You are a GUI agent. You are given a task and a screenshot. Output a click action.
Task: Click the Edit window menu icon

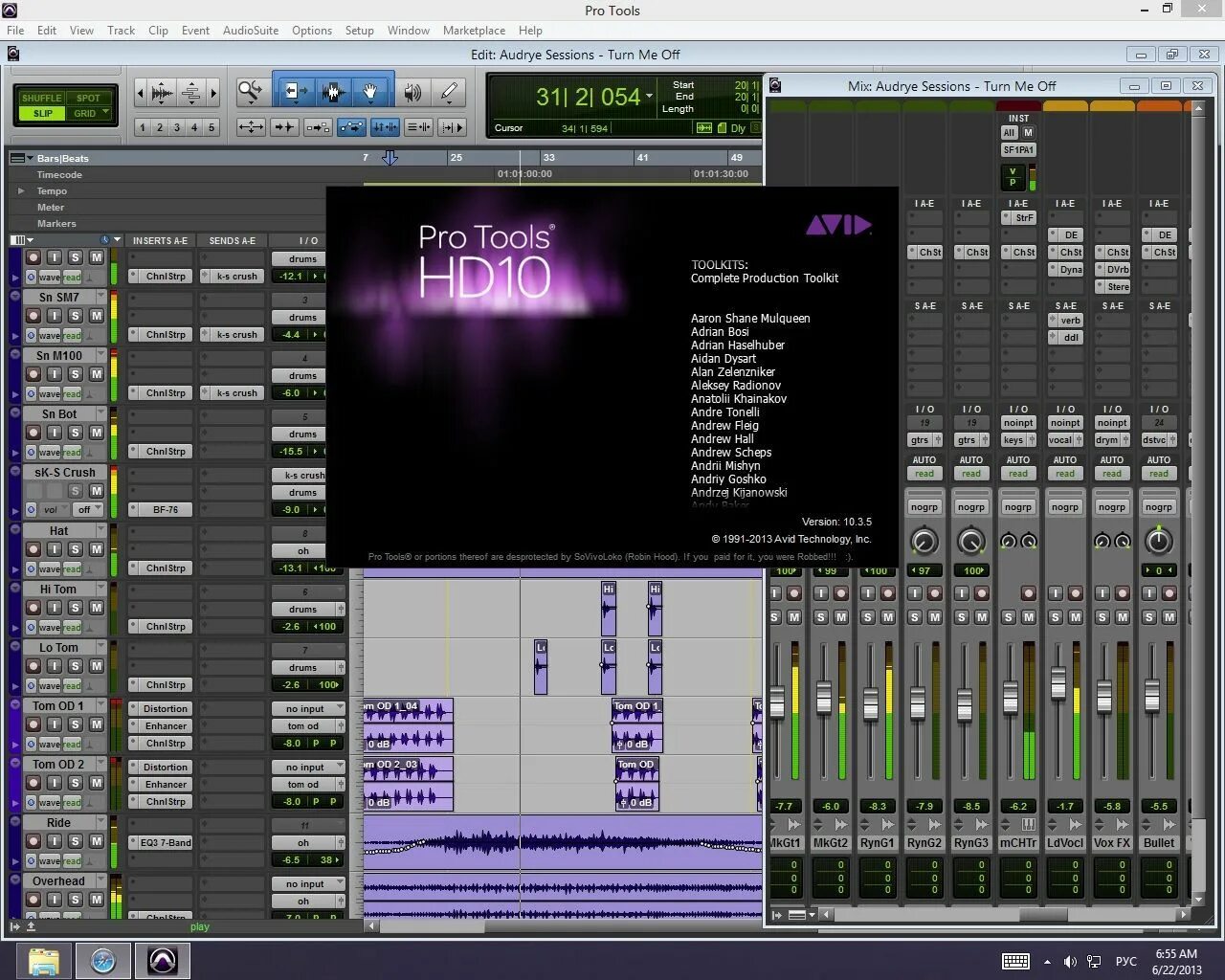[13, 55]
